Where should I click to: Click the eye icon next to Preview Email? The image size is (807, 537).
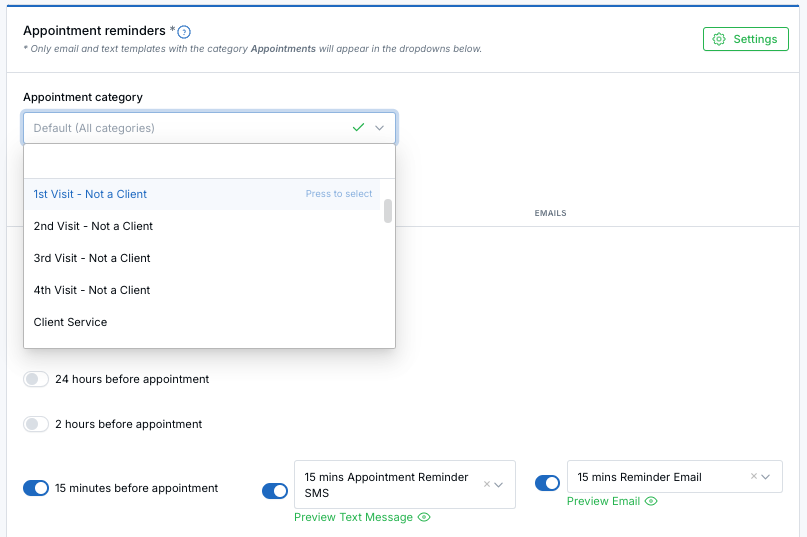pos(652,501)
